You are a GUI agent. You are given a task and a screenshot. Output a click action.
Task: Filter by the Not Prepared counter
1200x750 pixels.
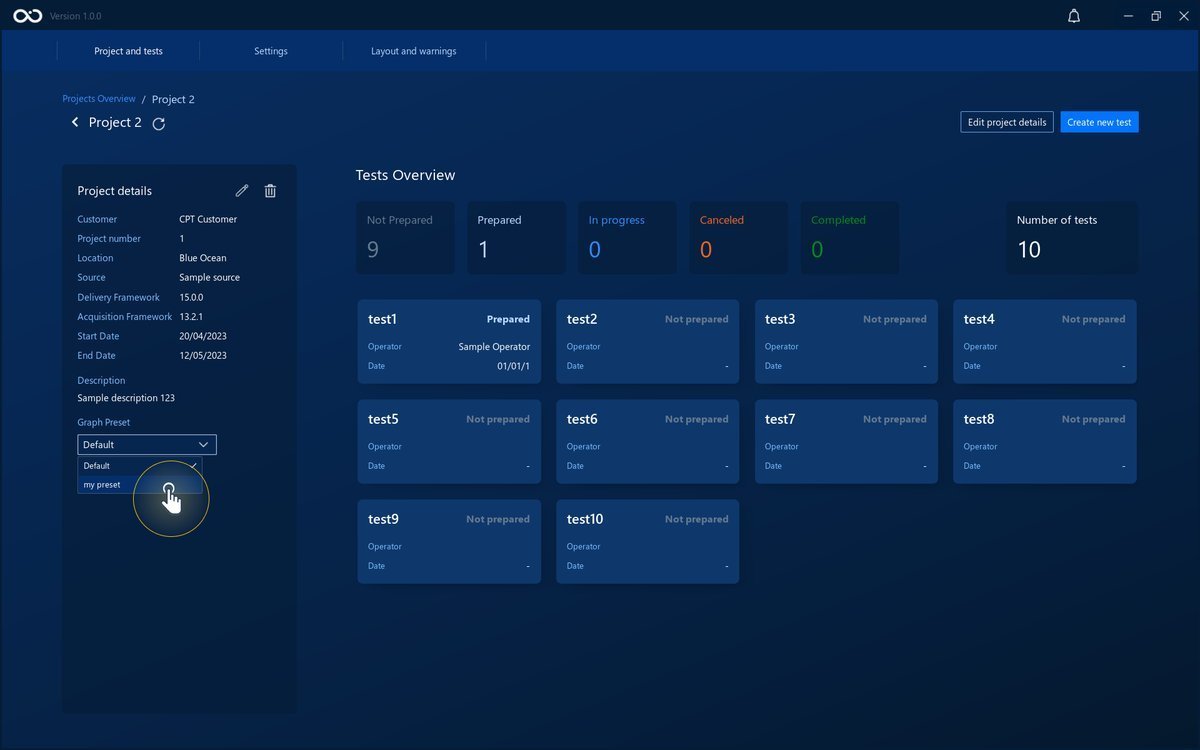pos(405,238)
